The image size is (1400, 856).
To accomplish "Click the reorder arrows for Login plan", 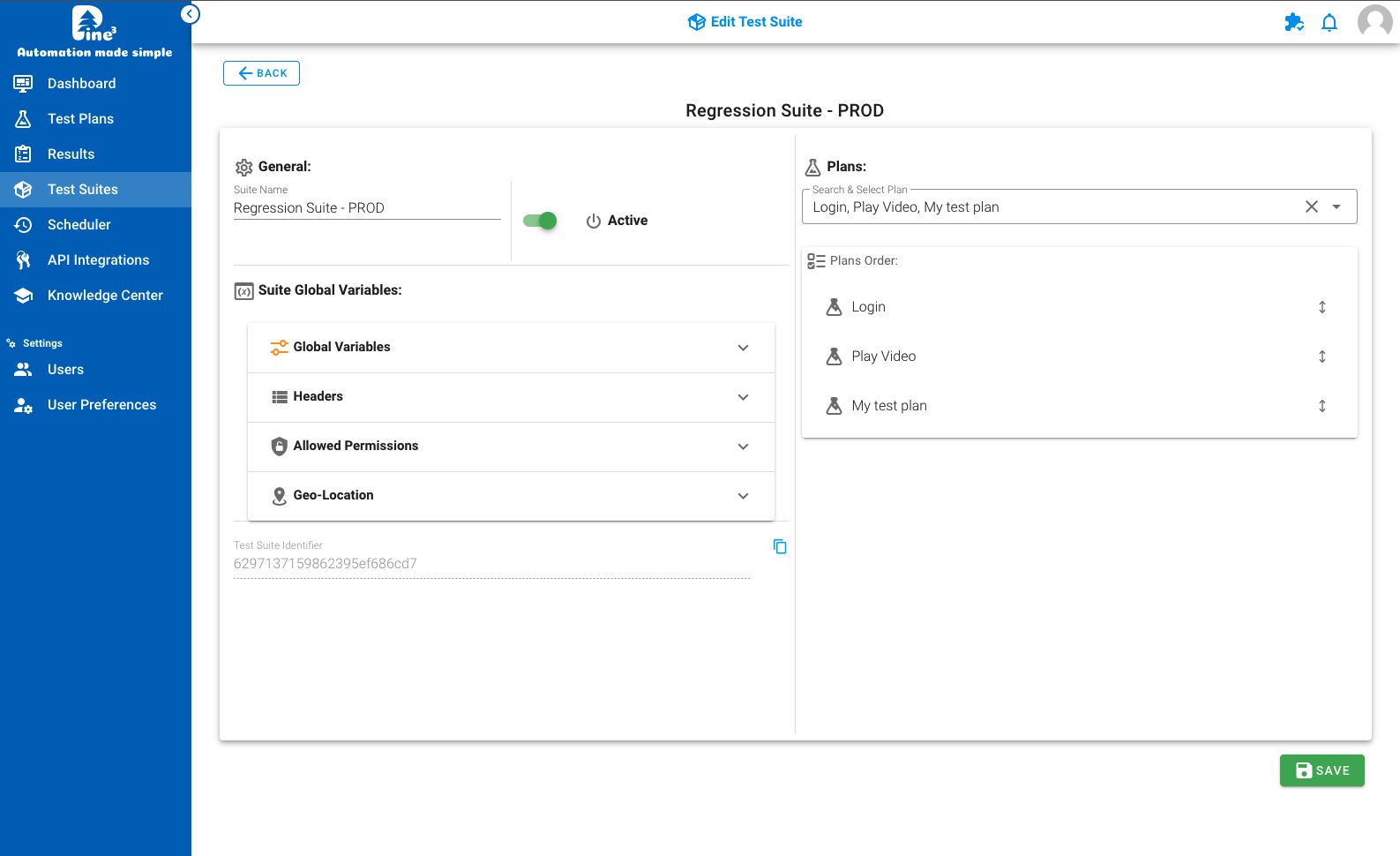I will [1321, 307].
